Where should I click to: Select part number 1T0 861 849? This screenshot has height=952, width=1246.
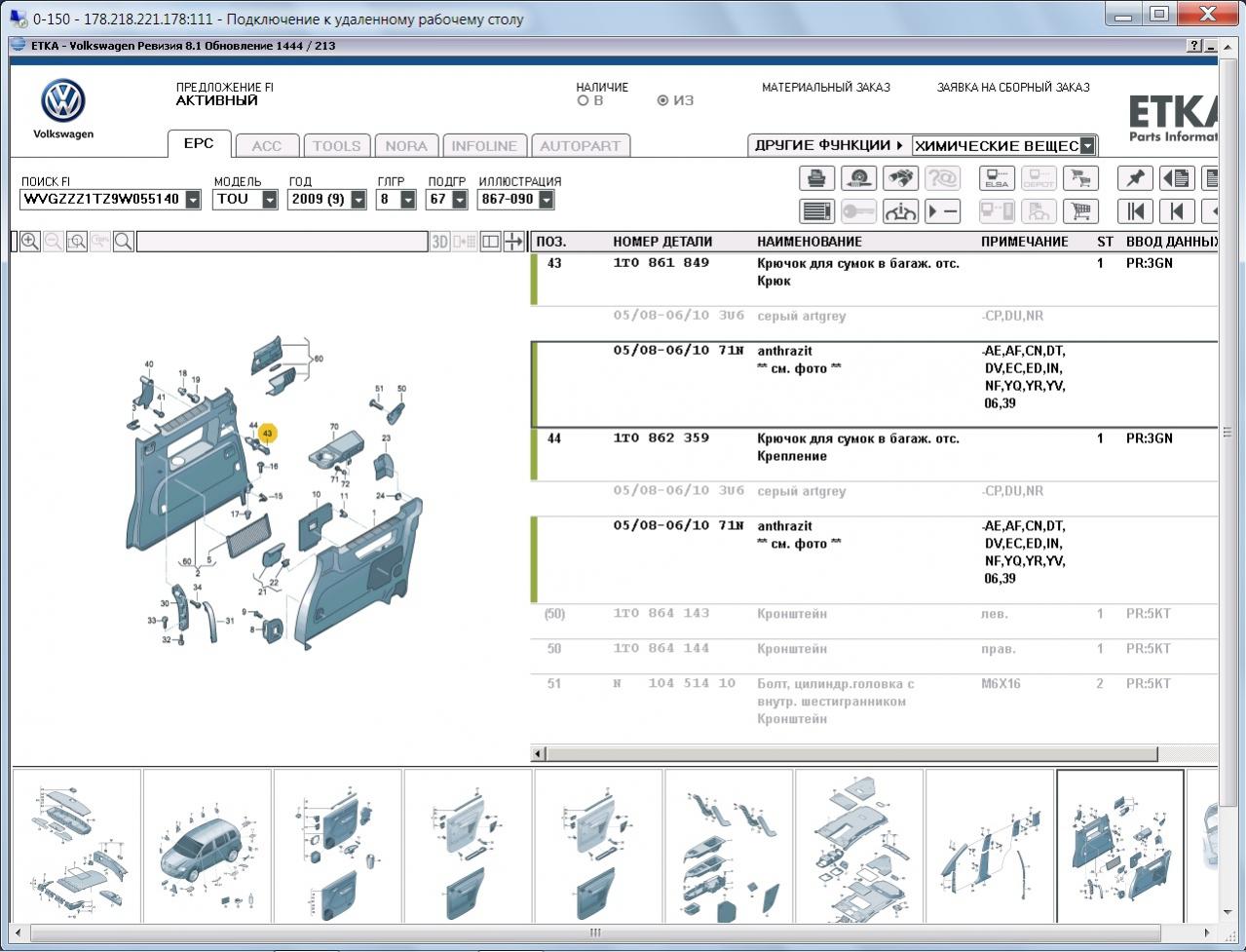pos(661,263)
